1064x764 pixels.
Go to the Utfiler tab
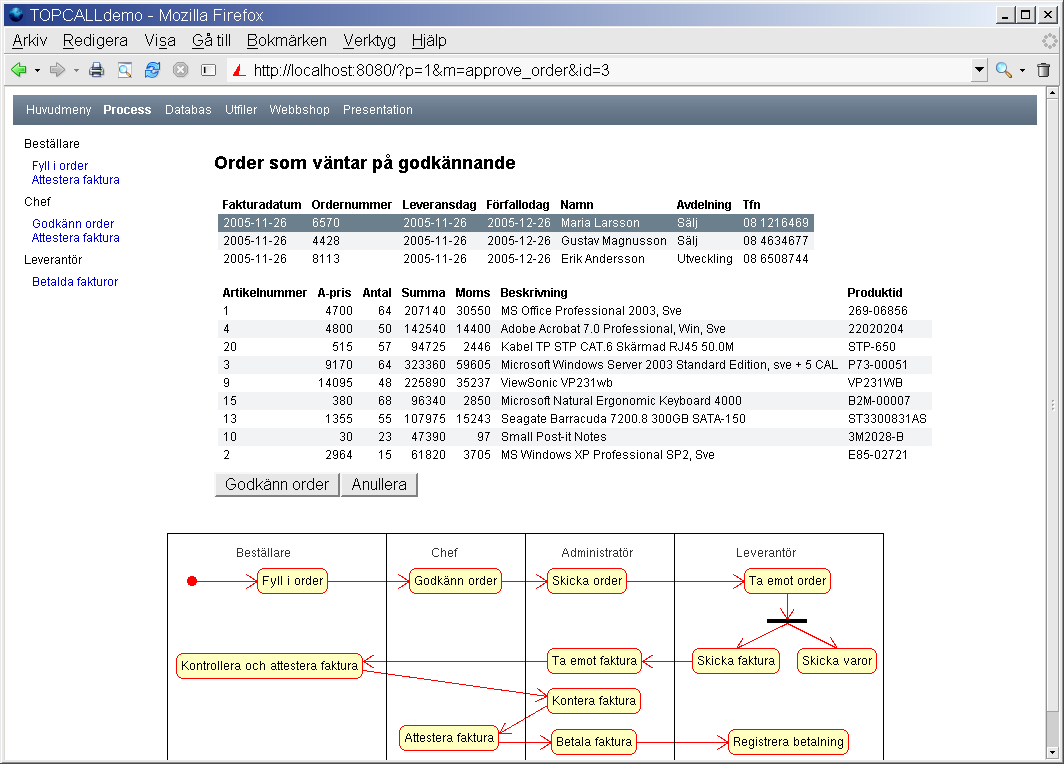click(x=241, y=110)
